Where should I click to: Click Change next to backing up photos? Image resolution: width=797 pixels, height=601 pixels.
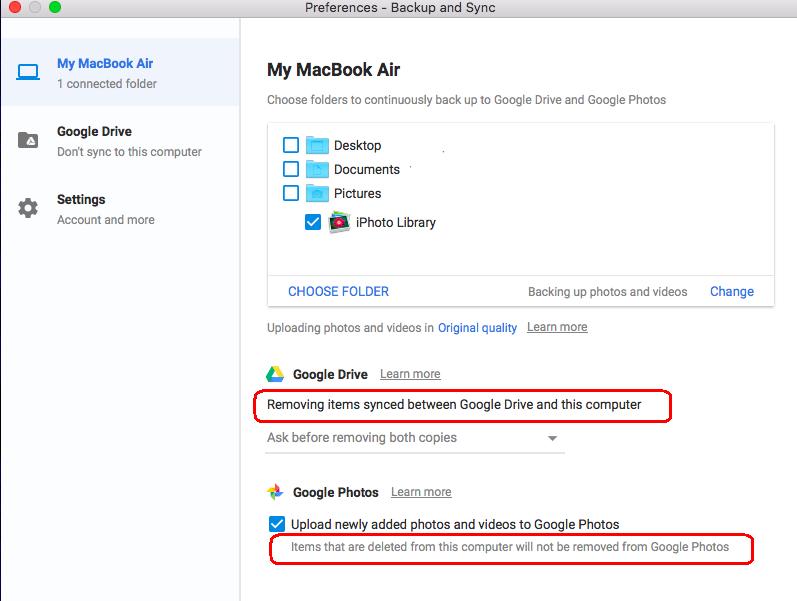coord(732,291)
